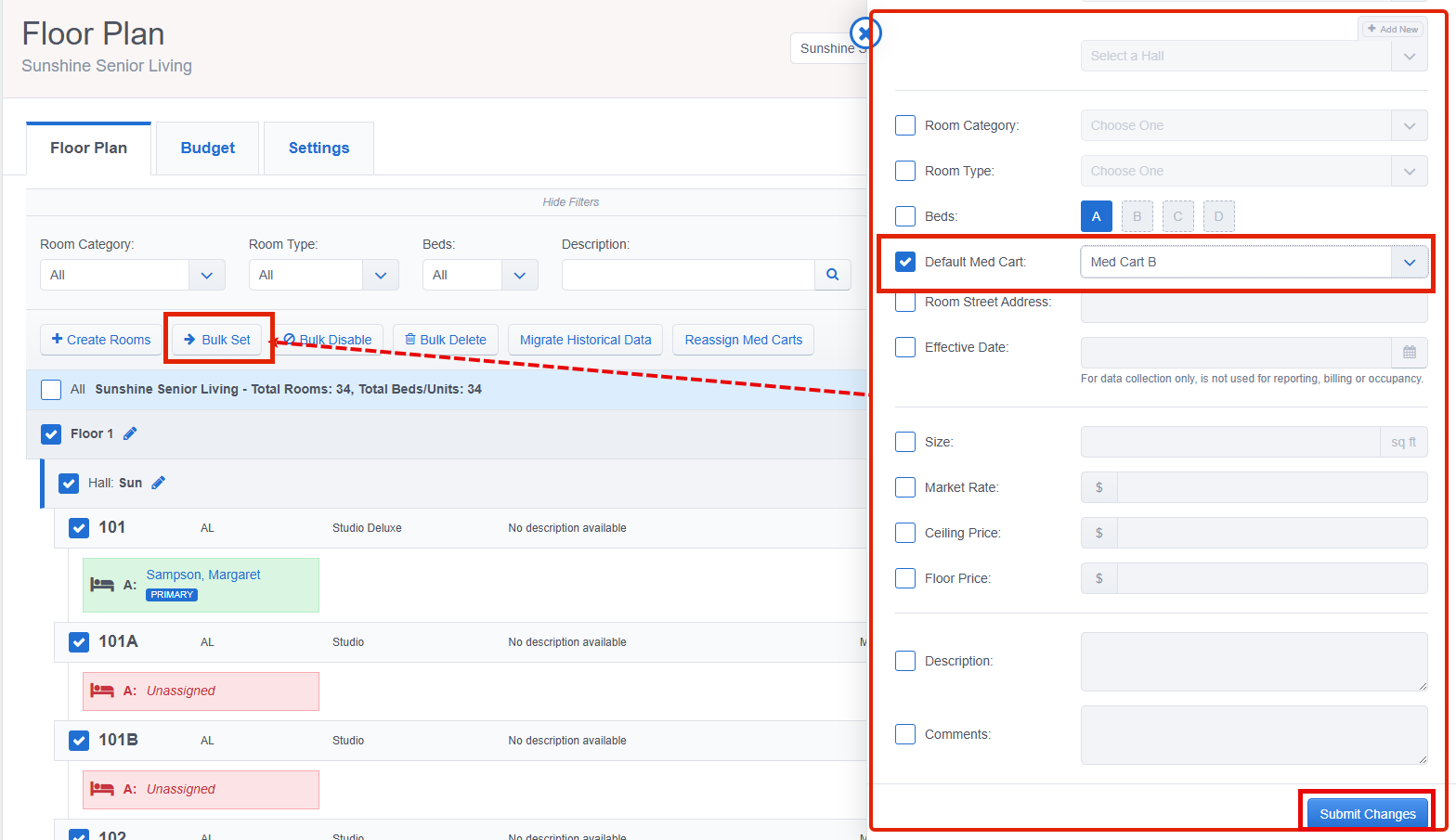The height and width of the screenshot is (840, 1456).
Task: Switch to the Floor Plan tab
Action: [x=88, y=149]
